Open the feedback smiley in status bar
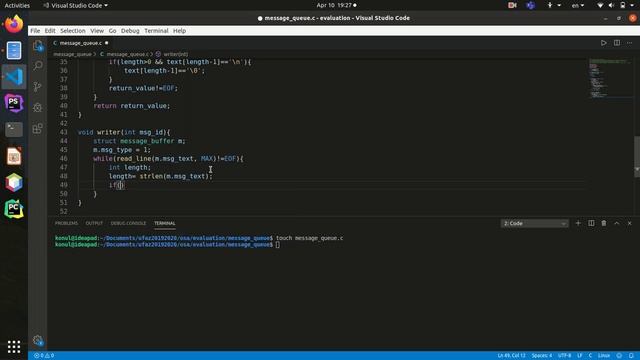The height and width of the screenshot is (360, 640). [x=619, y=356]
